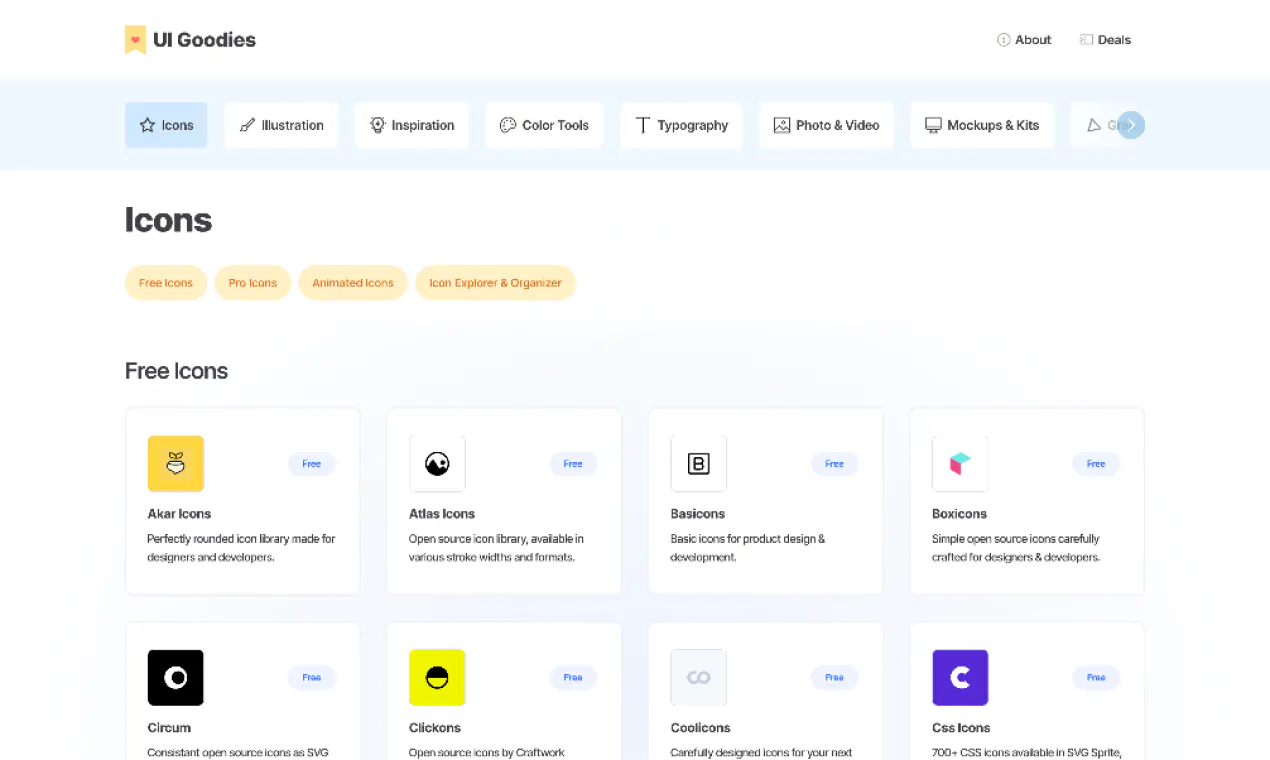Open the Basicons card title

coord(698,514)
